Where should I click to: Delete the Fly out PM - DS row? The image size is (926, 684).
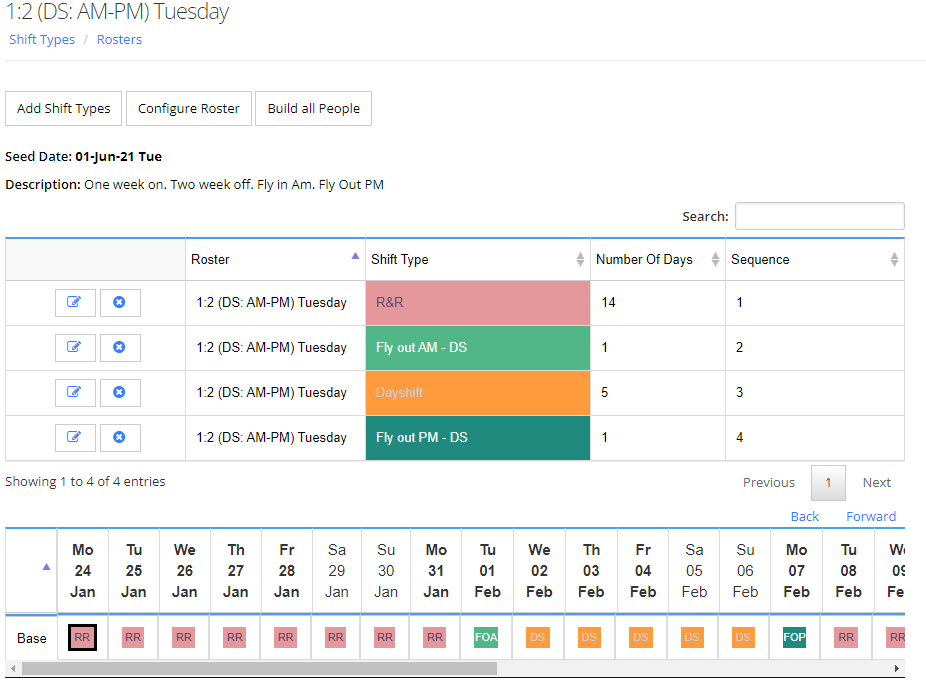click(120, 437)
